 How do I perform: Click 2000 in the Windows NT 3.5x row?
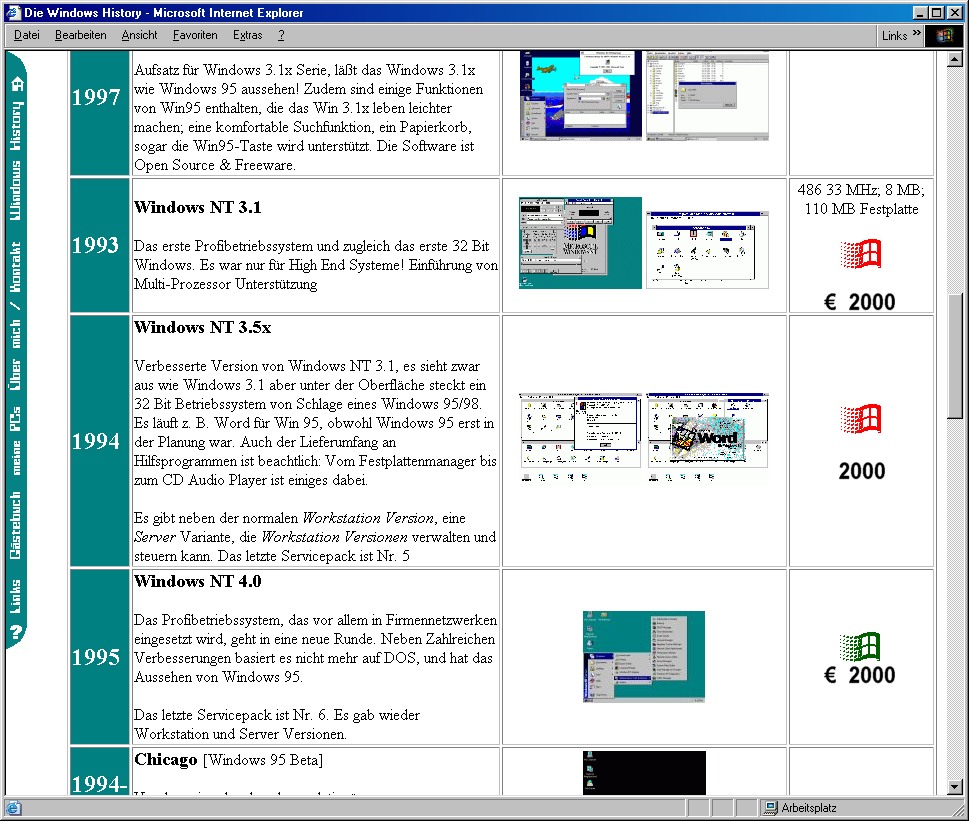(861, 471)
